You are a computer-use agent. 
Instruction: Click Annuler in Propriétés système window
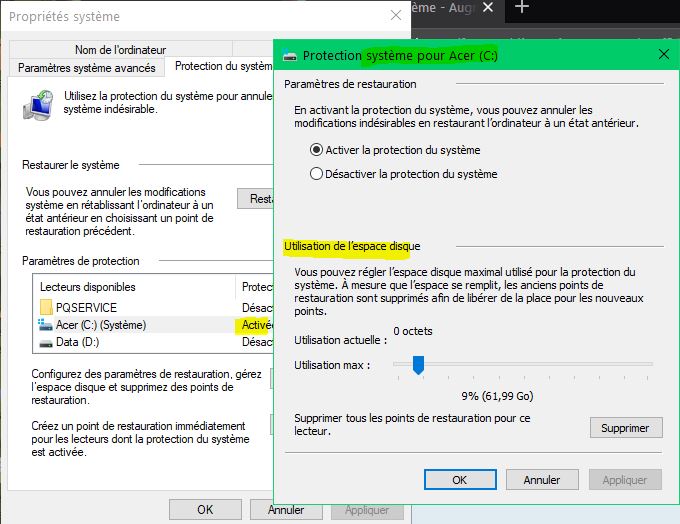tap(286, 509)
